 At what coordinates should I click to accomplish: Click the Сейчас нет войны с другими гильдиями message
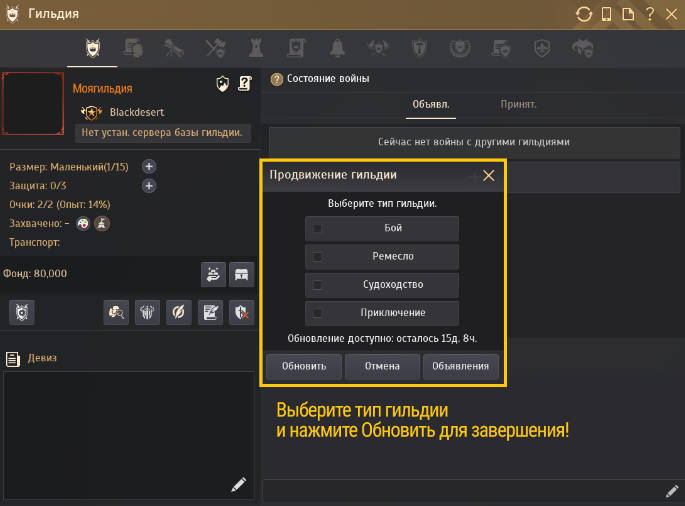coord(474,142)
